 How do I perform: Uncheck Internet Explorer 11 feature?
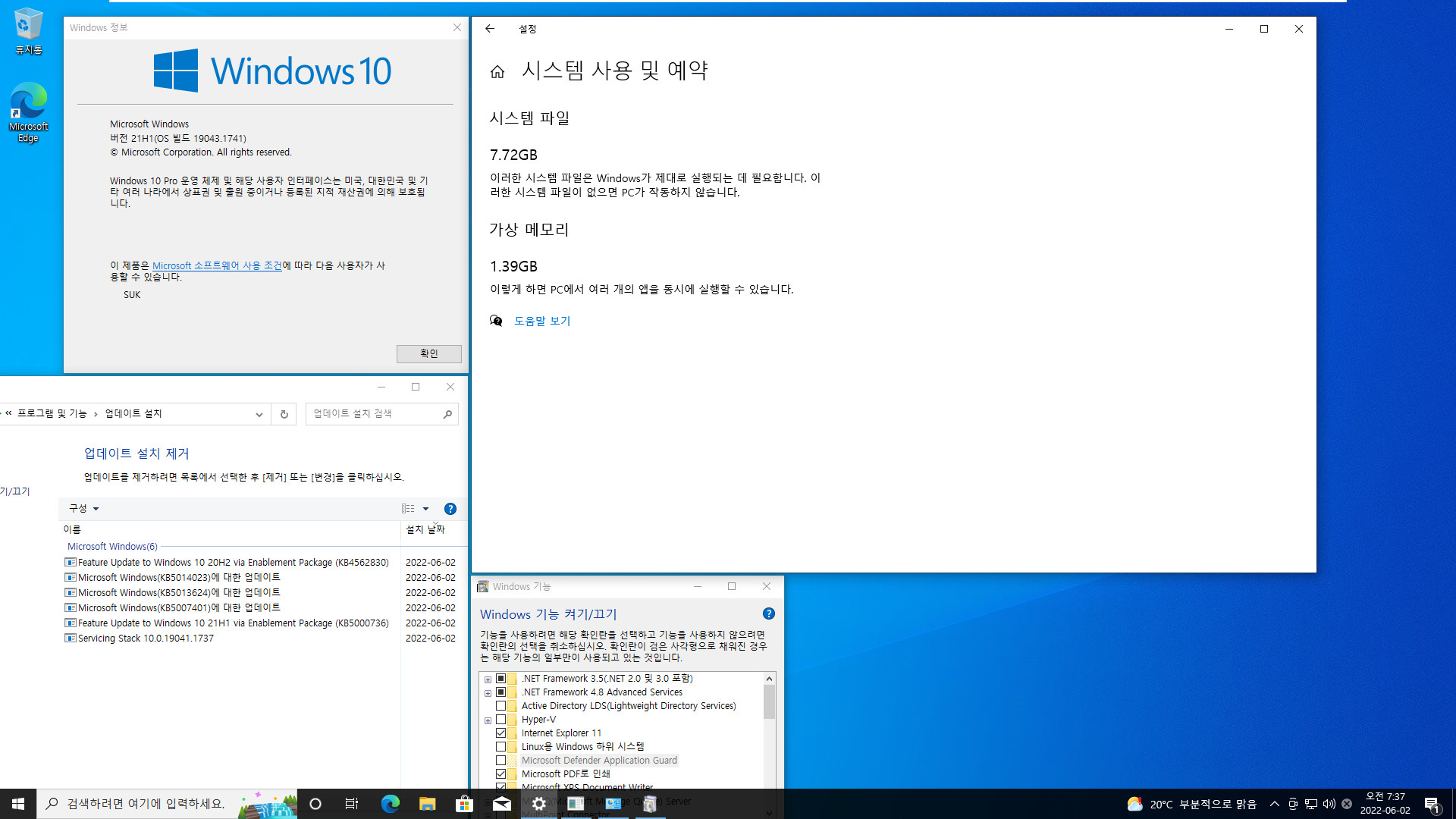click(x=500, y=733)
